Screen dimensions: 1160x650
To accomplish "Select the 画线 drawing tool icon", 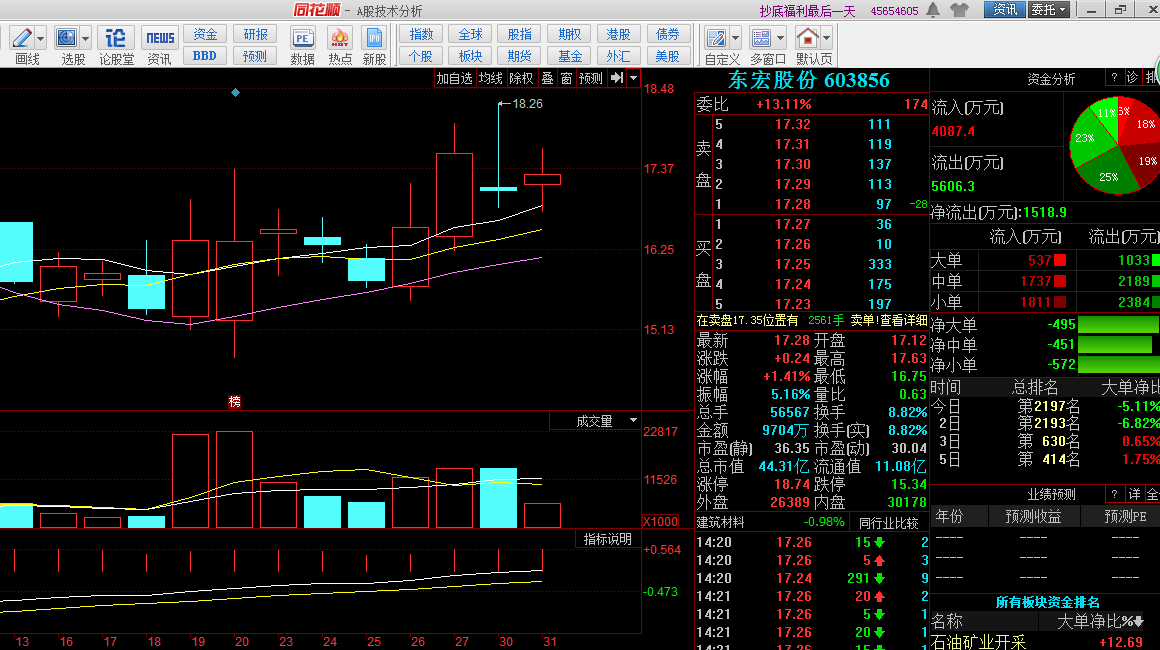I will click(x=22, y=39).
